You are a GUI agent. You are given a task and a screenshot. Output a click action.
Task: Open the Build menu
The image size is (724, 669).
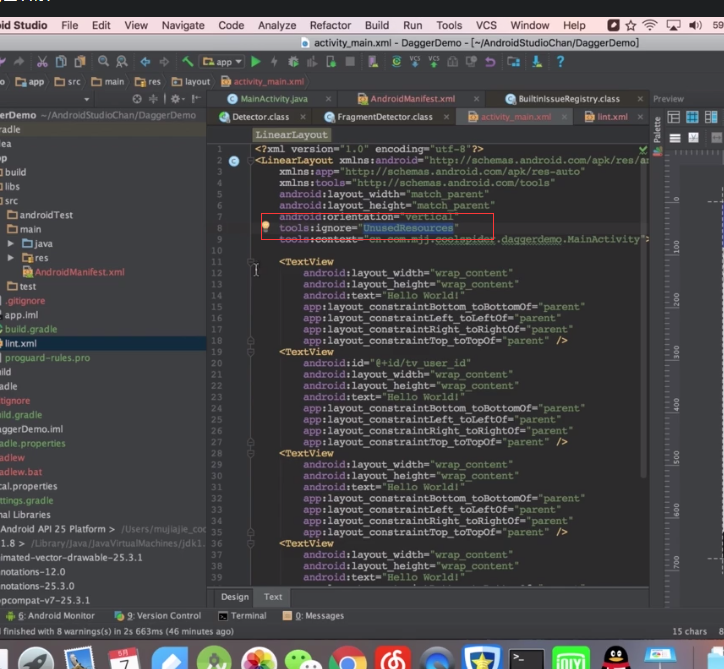point(377,25)
